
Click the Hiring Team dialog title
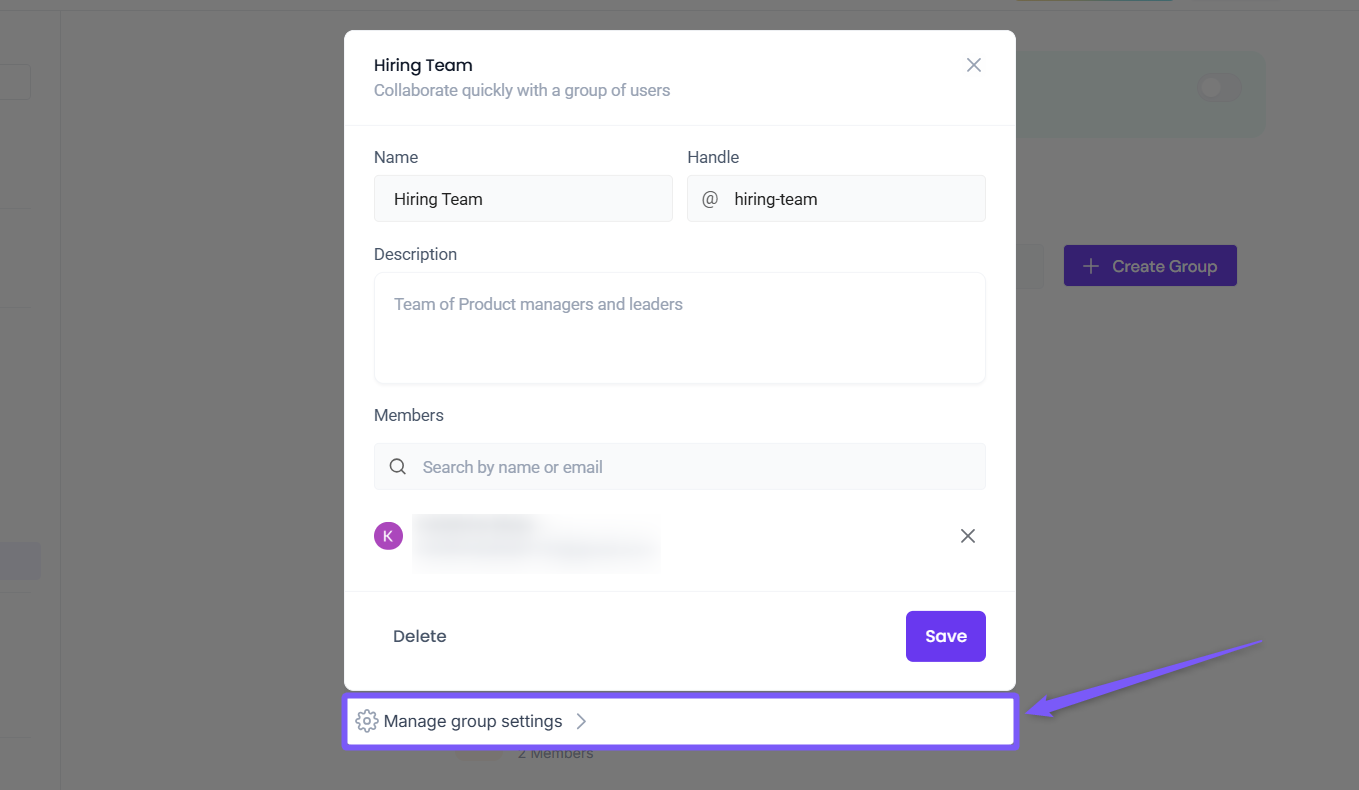[423, 65]
